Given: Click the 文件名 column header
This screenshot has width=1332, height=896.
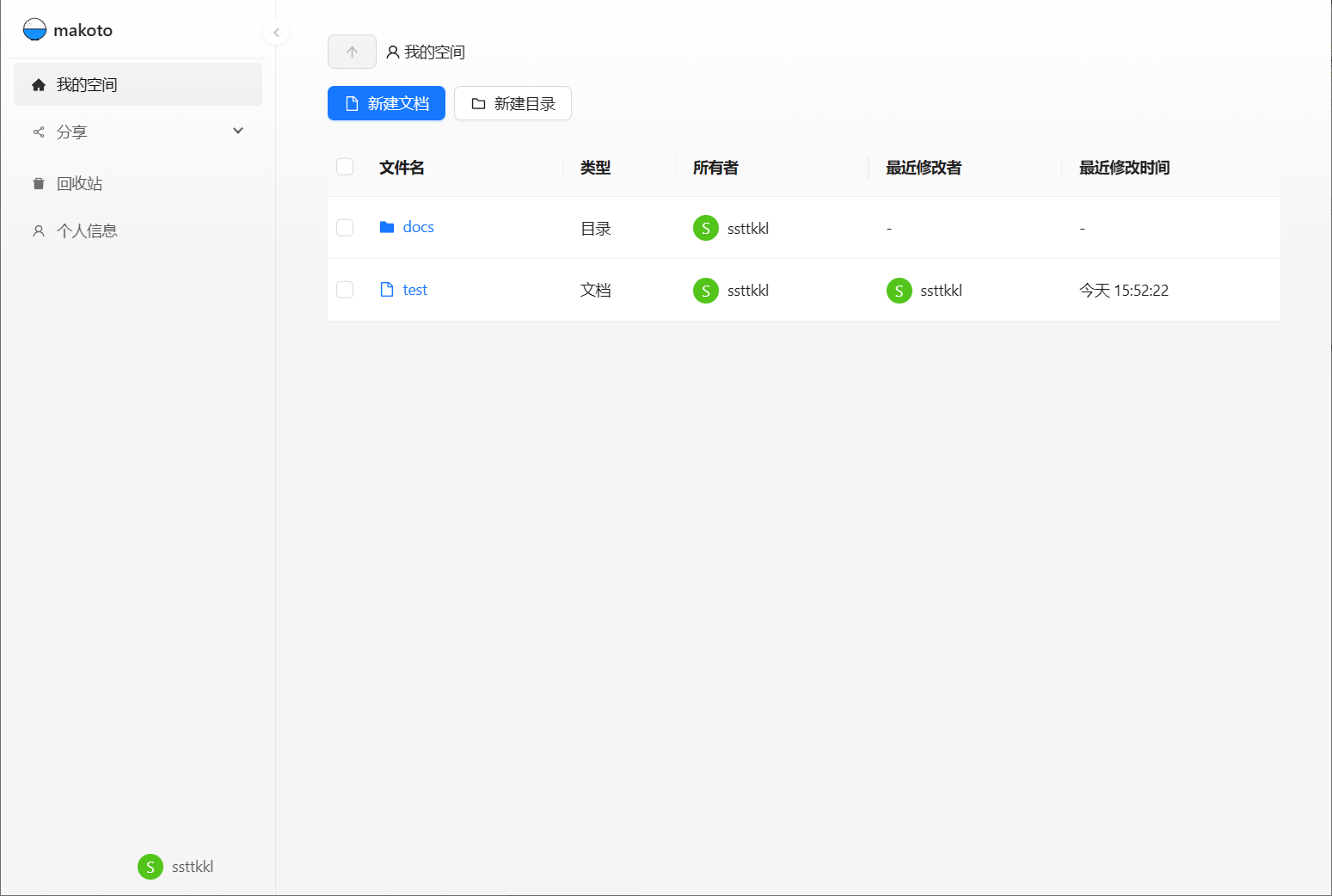Looking at the screenshot, I should (402, 168).
